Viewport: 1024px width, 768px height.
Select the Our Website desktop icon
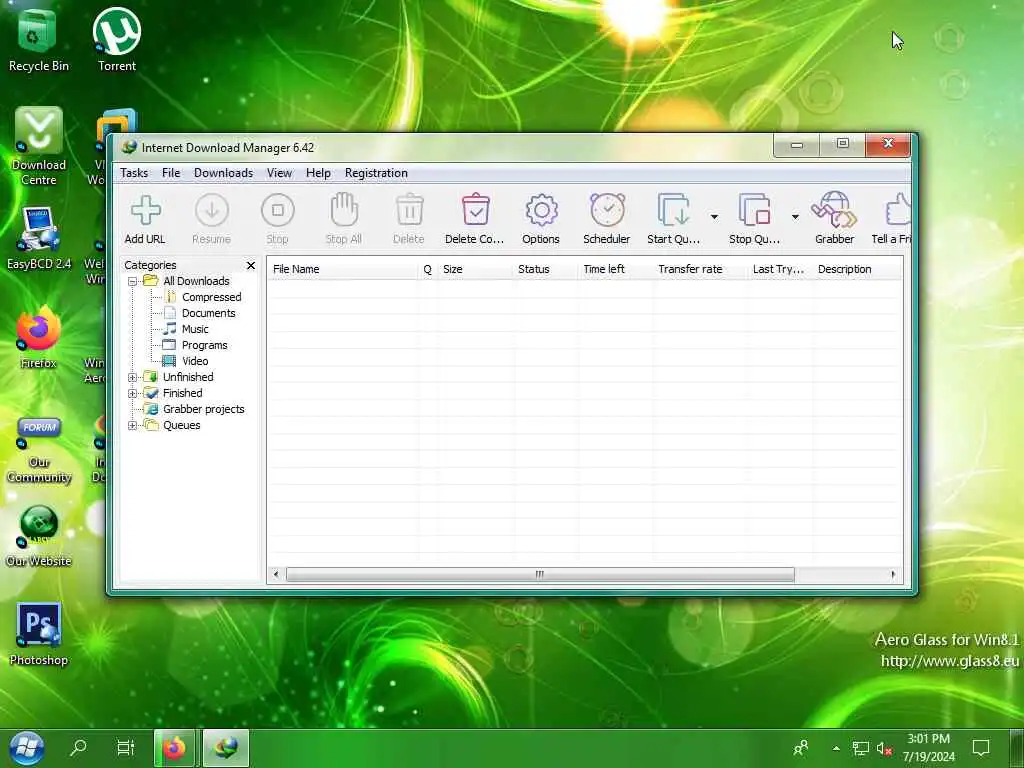(x=39, y=536)
